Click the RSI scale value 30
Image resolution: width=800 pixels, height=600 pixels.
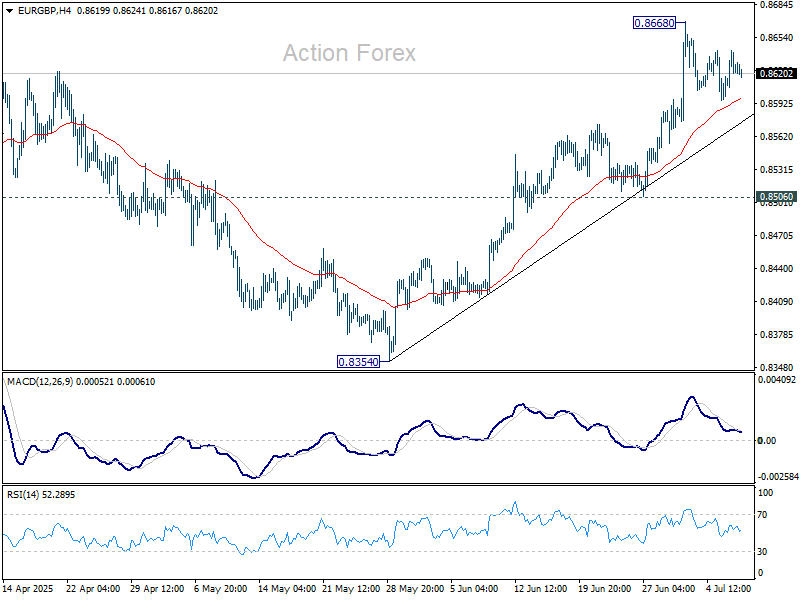click(x=762, y=552)
